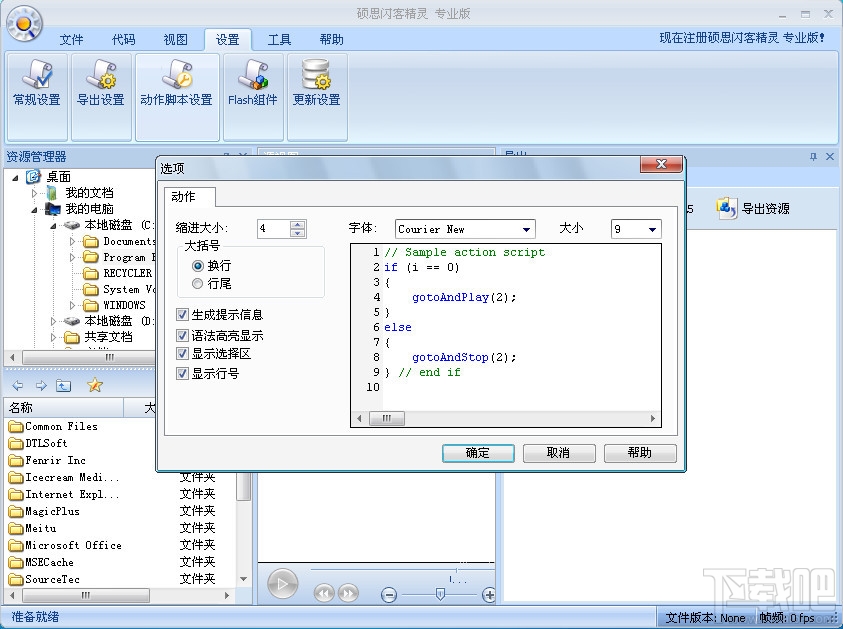Increase indent size with the up stepper arrow
This screenshot has height=629, width=843.
pyautogui.click(x=297, y=225)
